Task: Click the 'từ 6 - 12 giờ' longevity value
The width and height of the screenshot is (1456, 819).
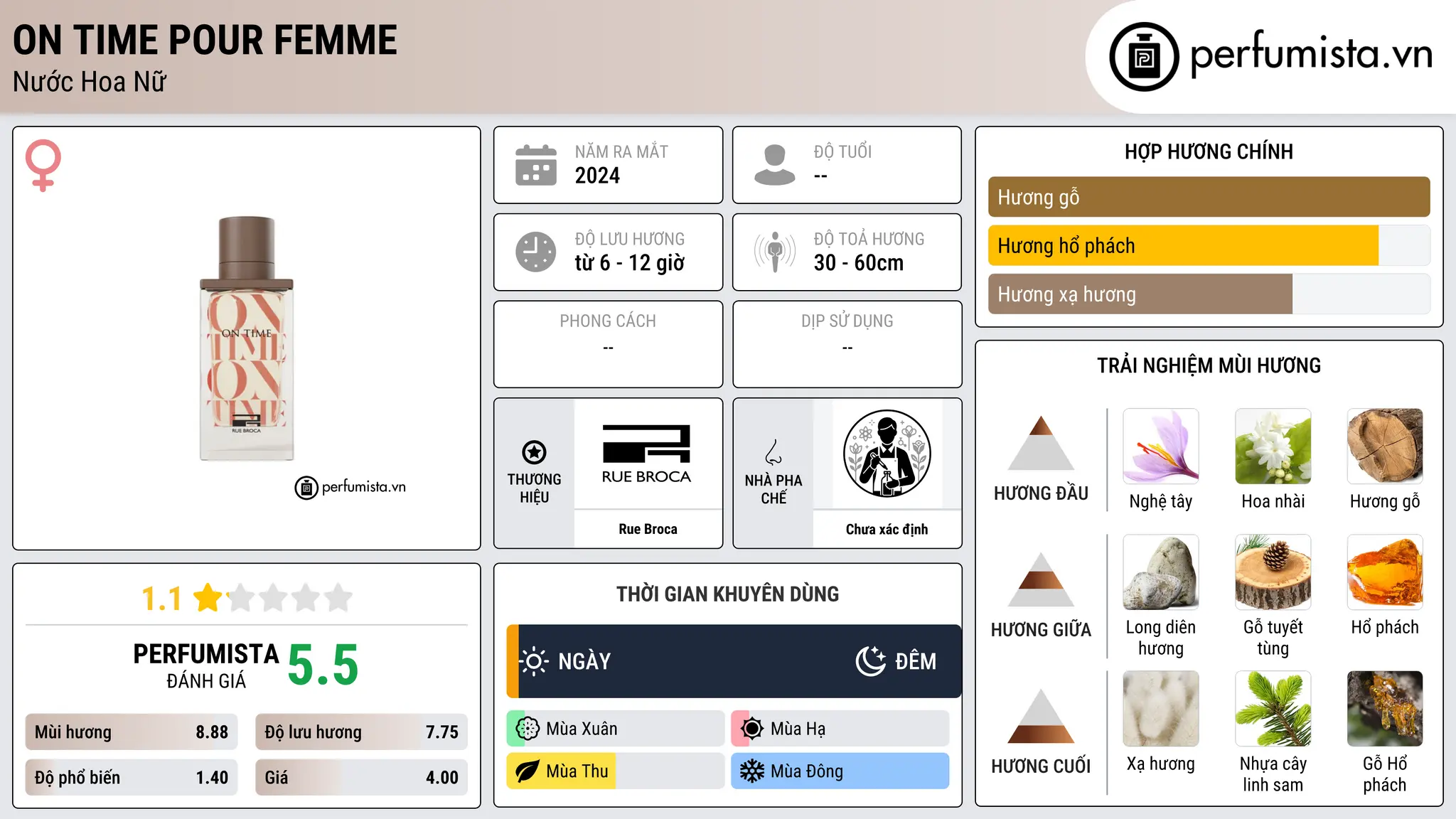Action: (630, 263)
